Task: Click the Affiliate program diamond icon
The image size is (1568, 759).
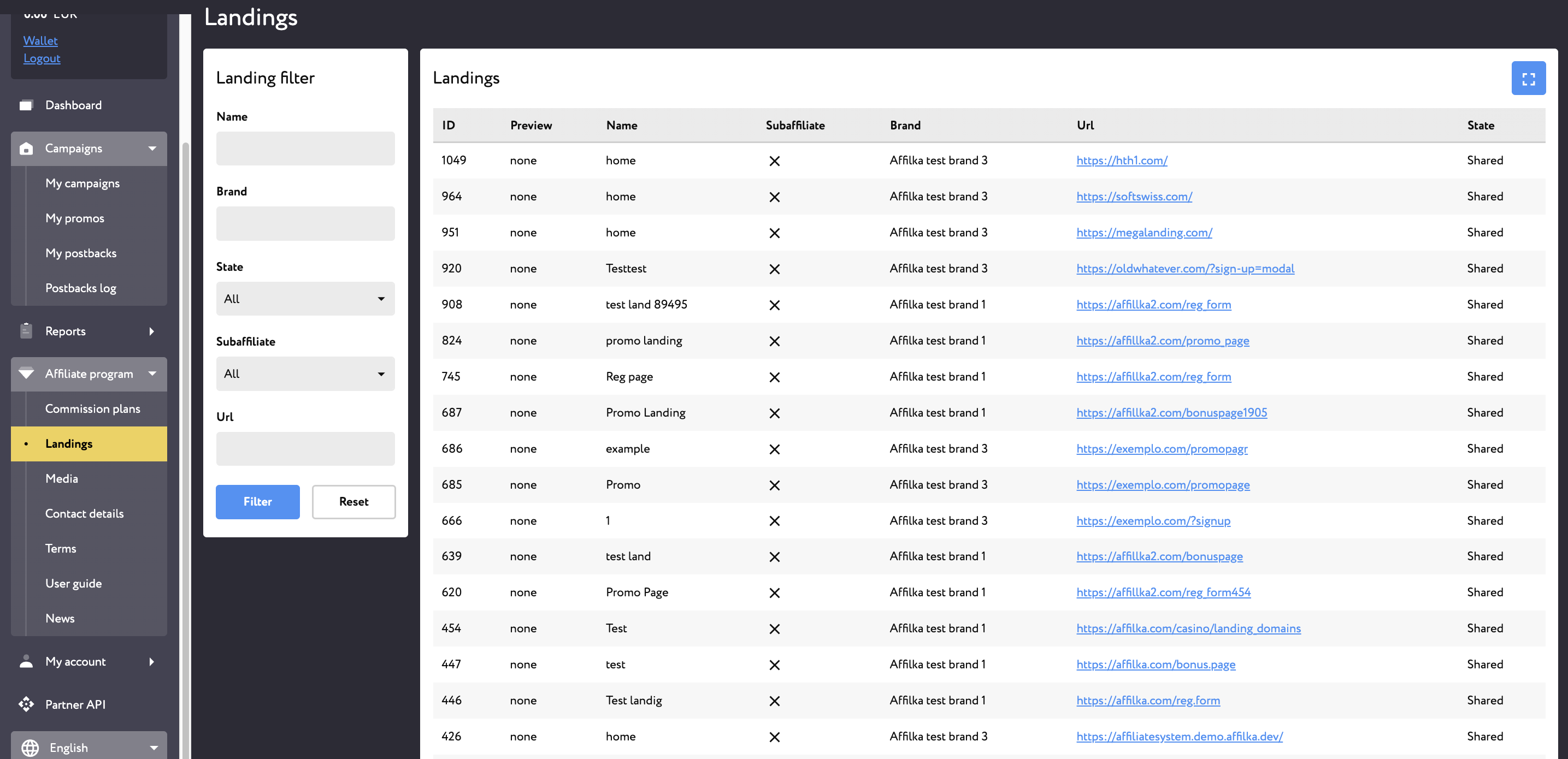Action: (x=26, y=373)
